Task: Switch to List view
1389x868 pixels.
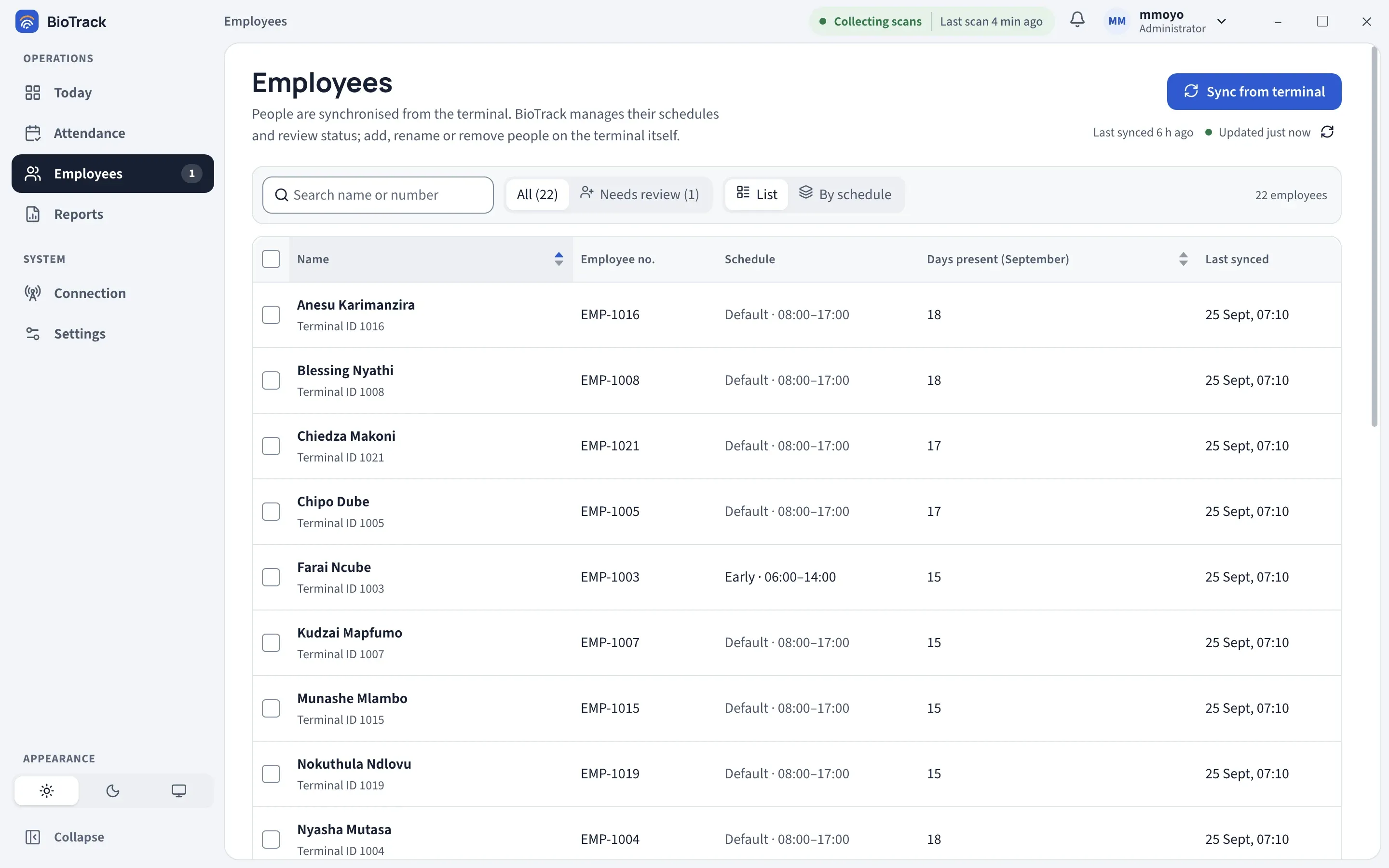Action: (x=757, y=195)
